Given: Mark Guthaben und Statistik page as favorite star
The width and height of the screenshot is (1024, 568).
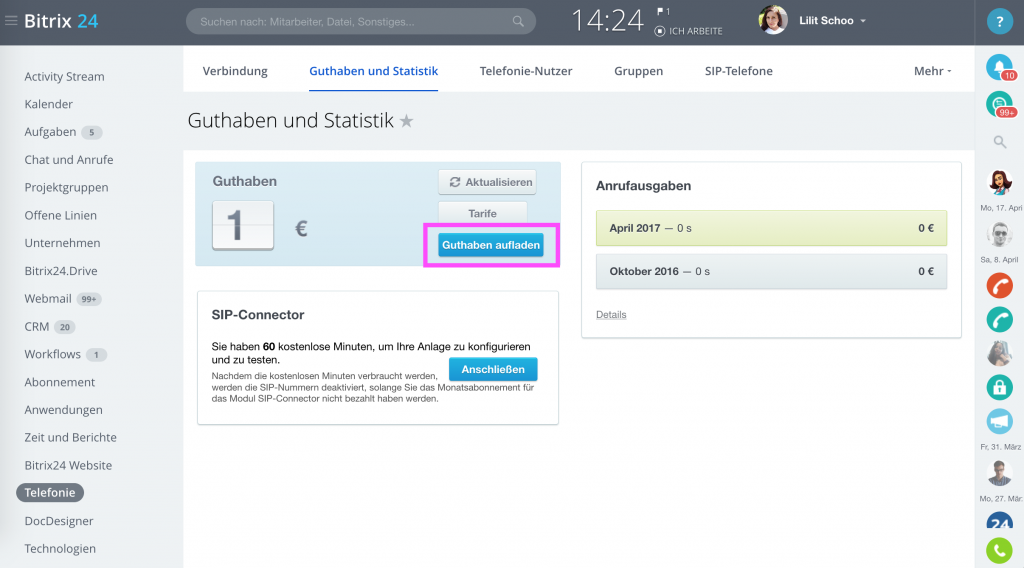Looking at the screenshot, I should [x=406, y=121].
